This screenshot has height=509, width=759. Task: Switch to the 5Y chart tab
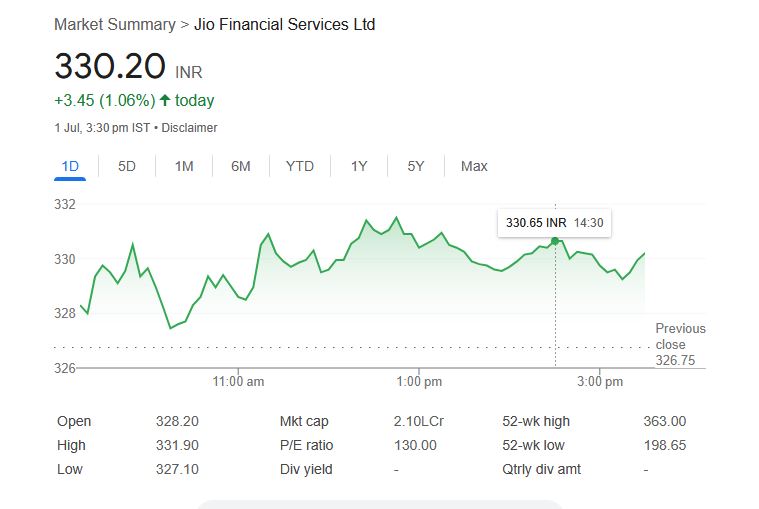(416, 166)
